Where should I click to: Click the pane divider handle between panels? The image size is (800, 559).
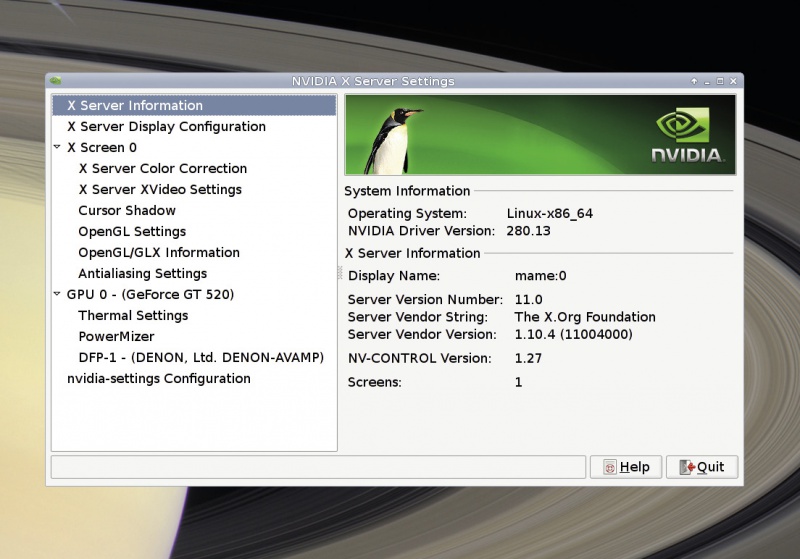[340, 273]
